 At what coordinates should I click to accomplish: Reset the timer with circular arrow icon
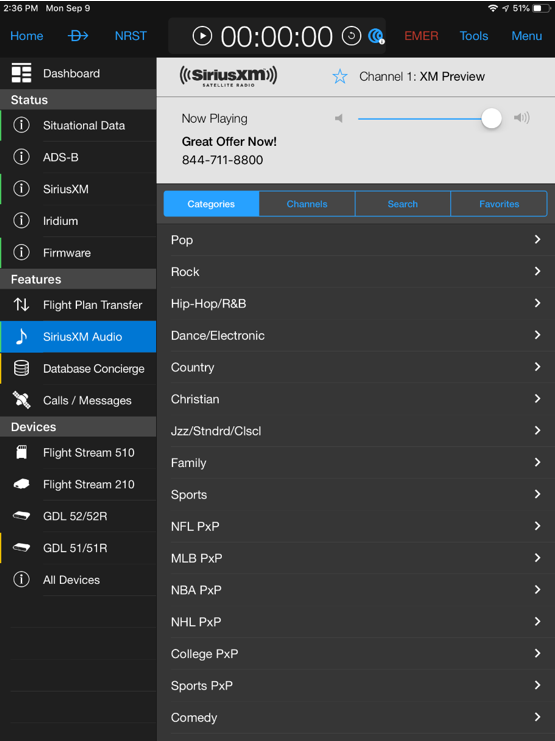(351, 36)
